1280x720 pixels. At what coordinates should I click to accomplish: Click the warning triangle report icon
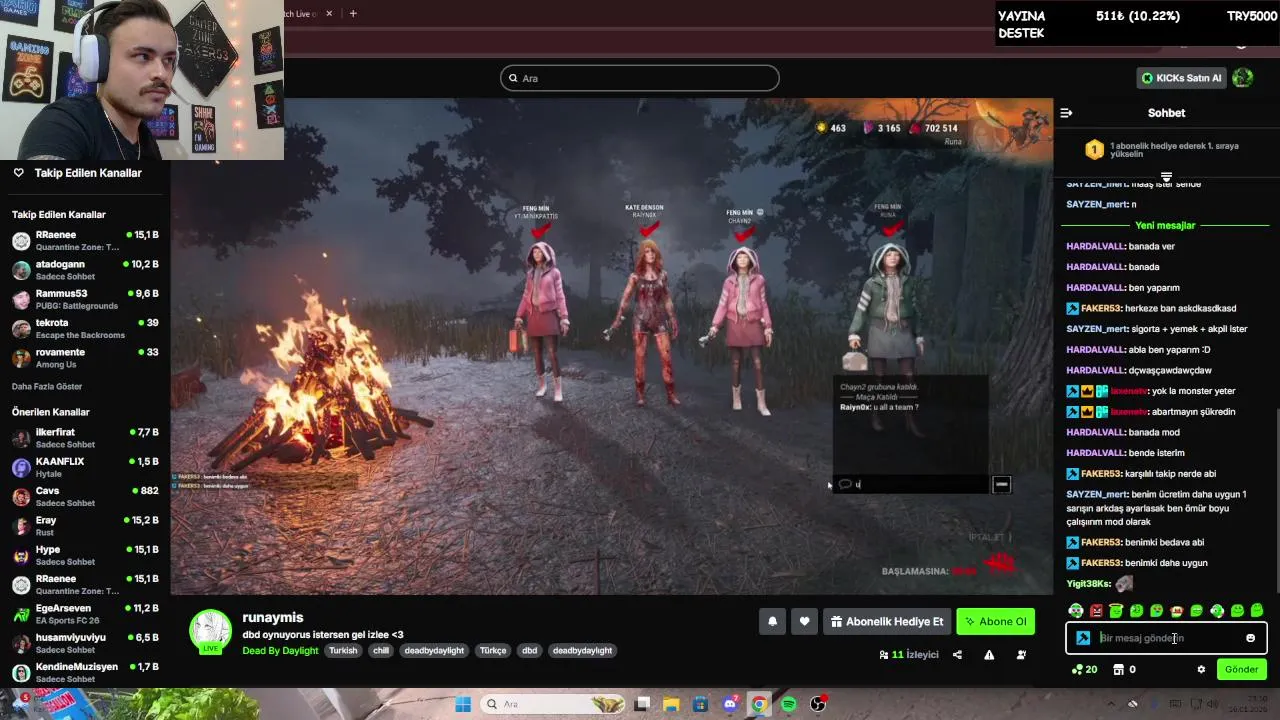[989, 655]
